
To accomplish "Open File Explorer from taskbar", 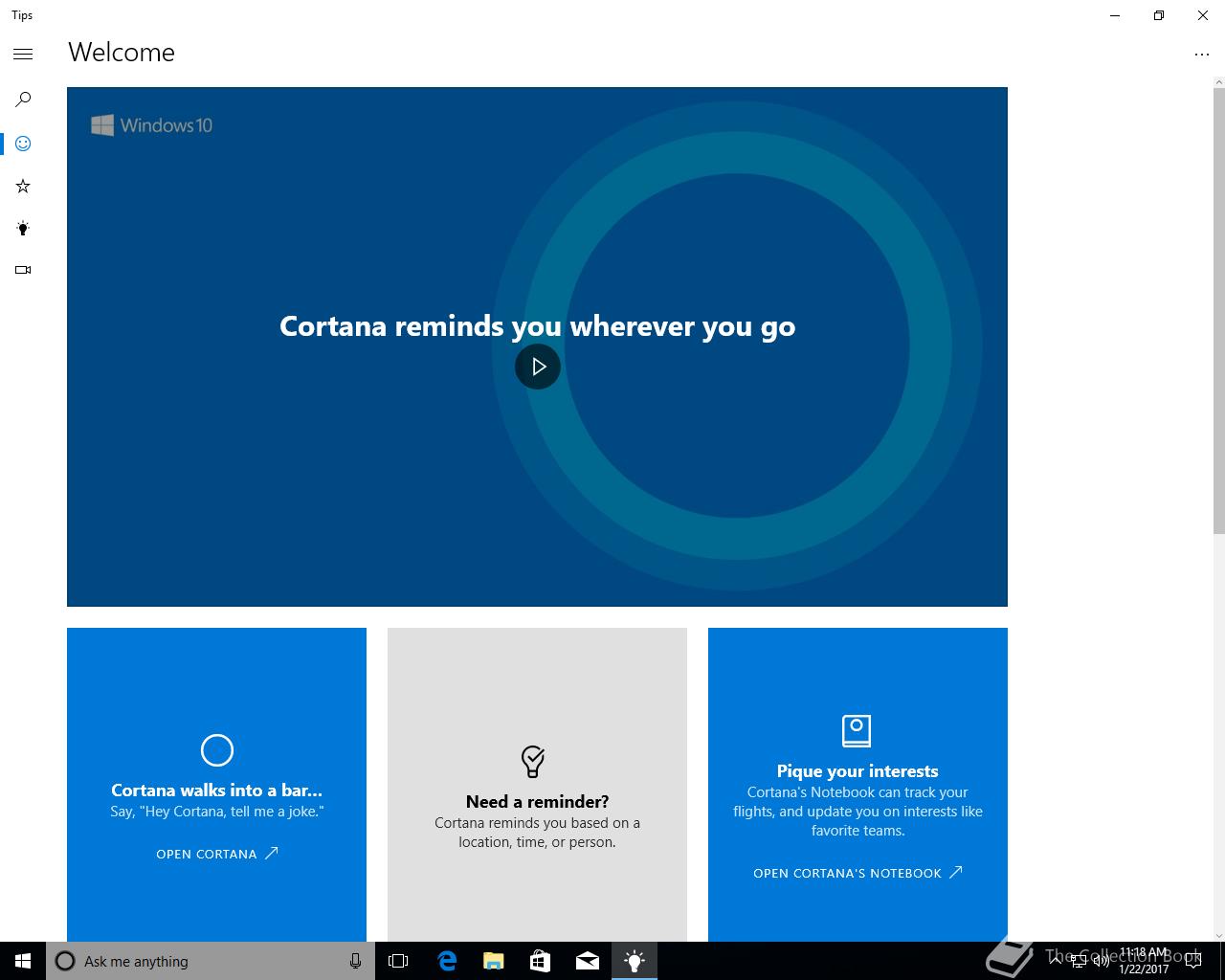I will click(493, 961).
